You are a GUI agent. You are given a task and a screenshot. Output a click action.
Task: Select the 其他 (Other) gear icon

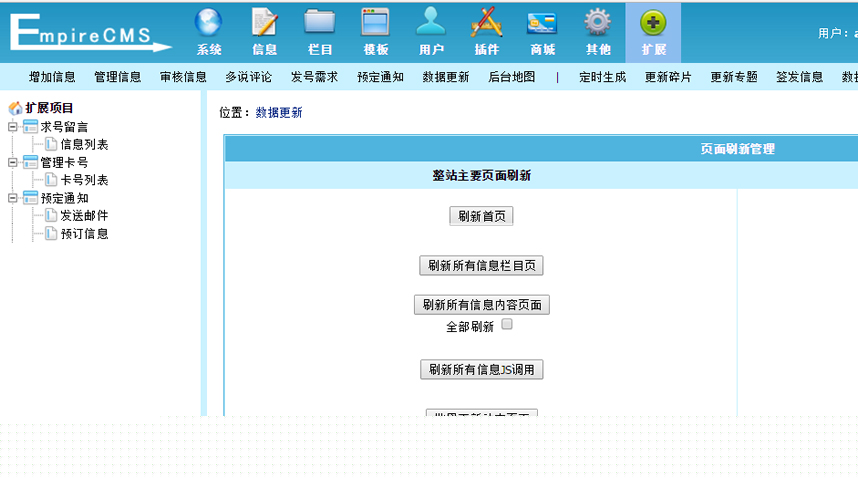pyautogui.click(x=598, y=22)
